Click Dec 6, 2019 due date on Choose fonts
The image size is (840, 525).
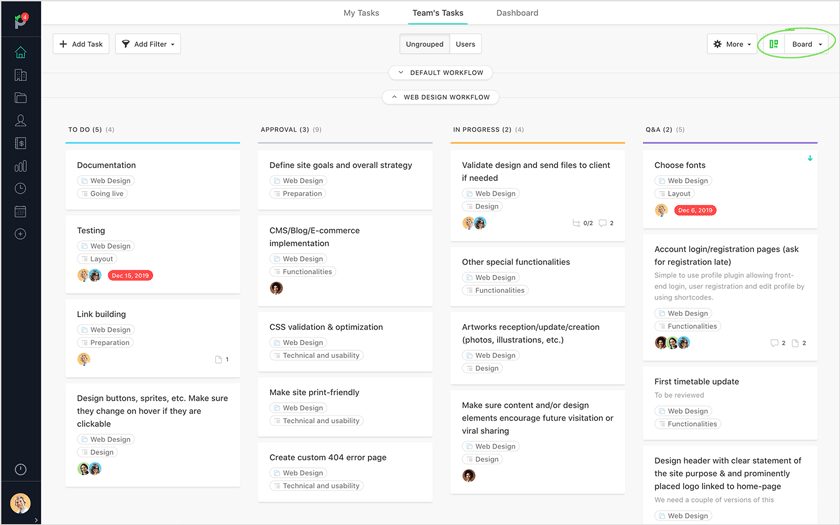tap(695, 210)
